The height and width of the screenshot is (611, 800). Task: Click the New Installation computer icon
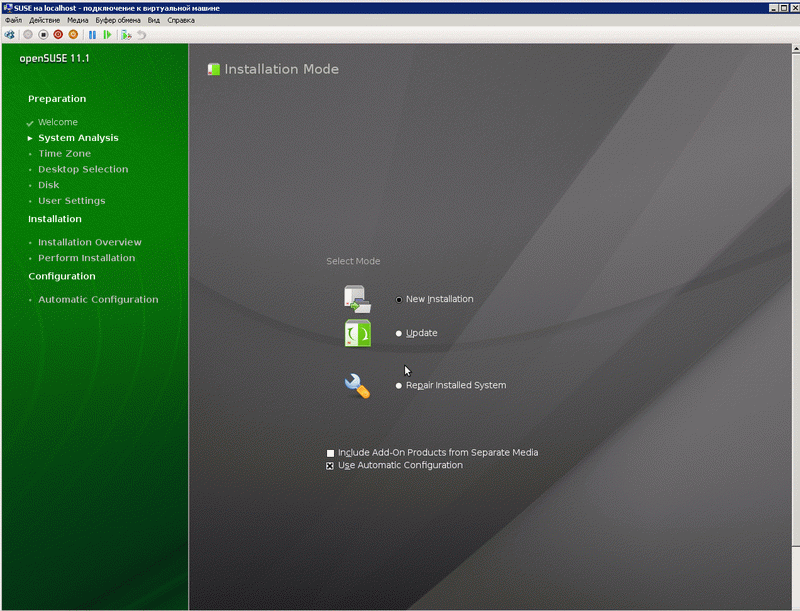pyautogui.click(x=357, y=299)
